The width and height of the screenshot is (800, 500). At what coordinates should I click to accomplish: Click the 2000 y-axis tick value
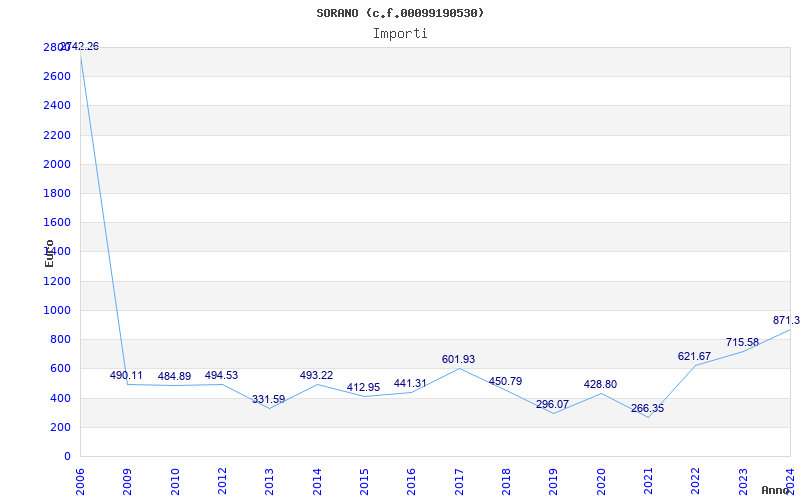coord(57,164)
